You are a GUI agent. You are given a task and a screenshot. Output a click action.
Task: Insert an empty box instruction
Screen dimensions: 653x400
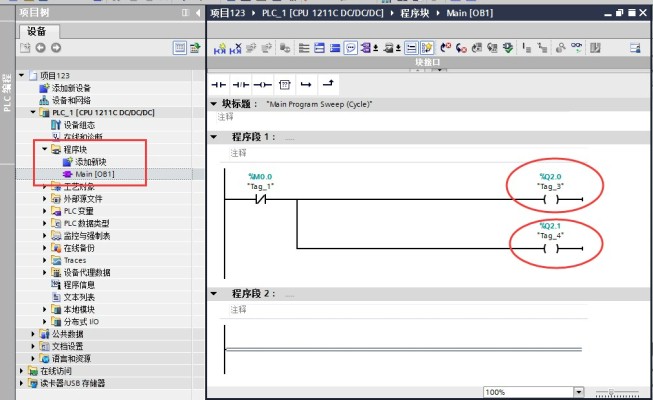click(x=284, y=84)
